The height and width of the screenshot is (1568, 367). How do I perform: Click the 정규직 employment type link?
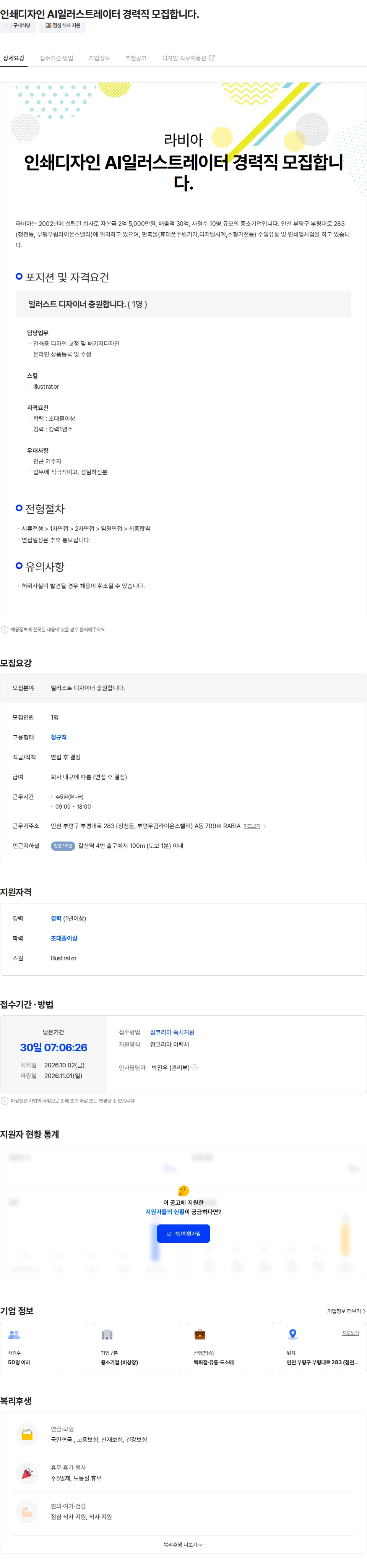tap(58, 737)
